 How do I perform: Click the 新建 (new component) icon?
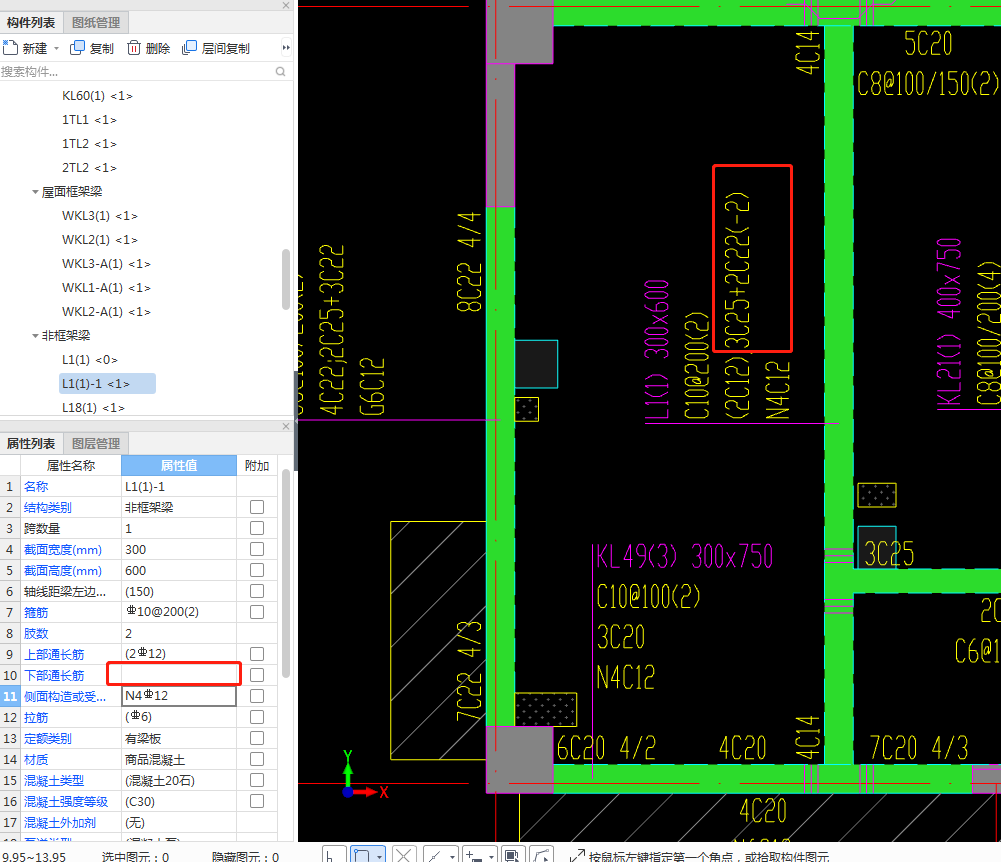point(10,48)
